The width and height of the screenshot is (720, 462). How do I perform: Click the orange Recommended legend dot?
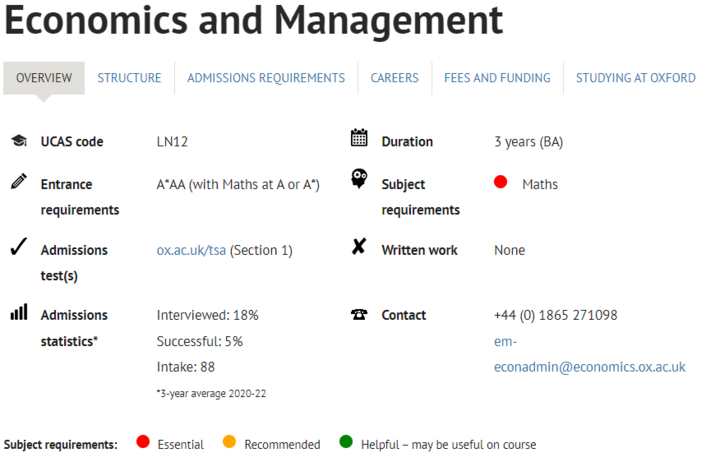(228, 442)
